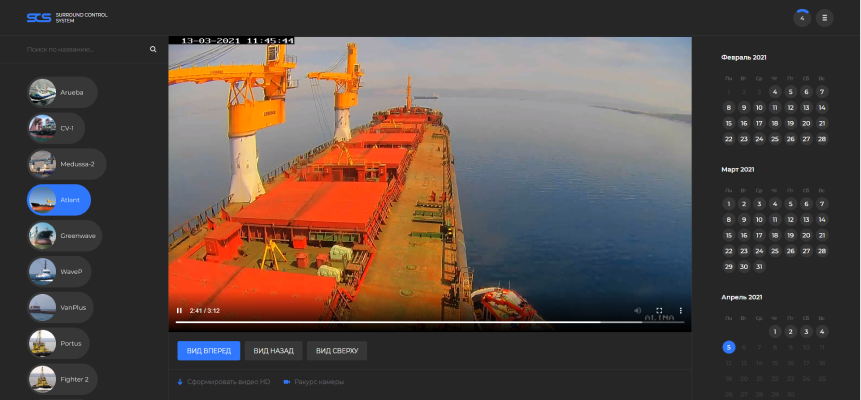861x400 pixels.
Task: Click the search magnifier icon
Action: [x=153, y=49]
